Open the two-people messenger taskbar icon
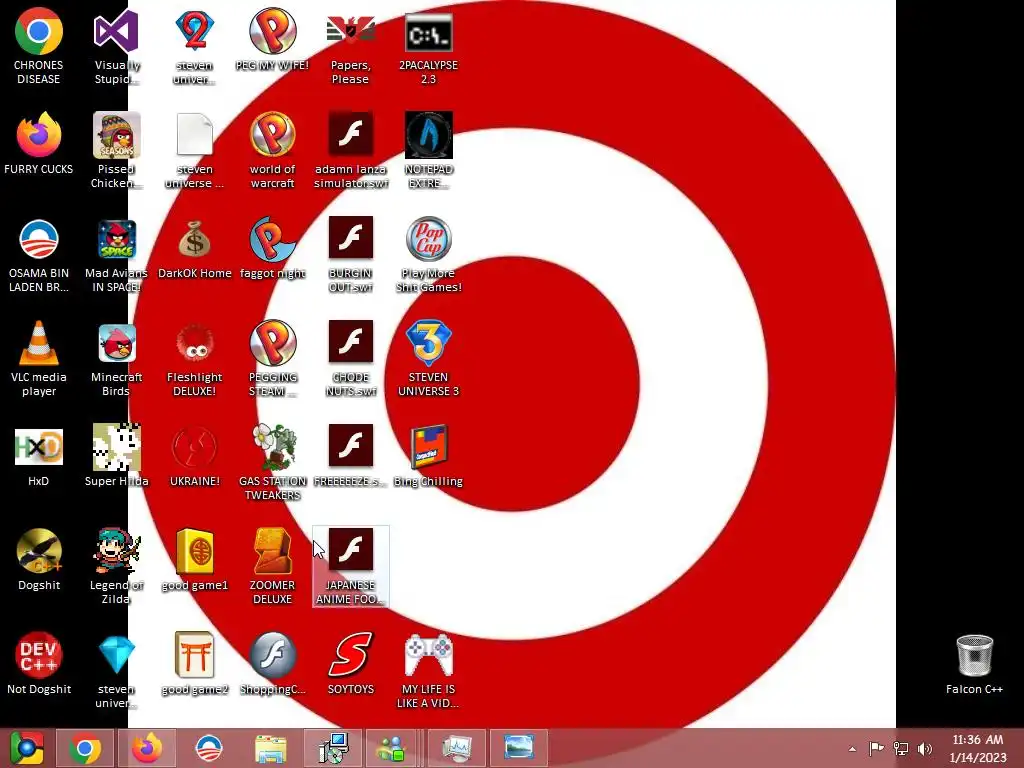Viewport: 1024px width, 768px height. (x=394, y=748)
